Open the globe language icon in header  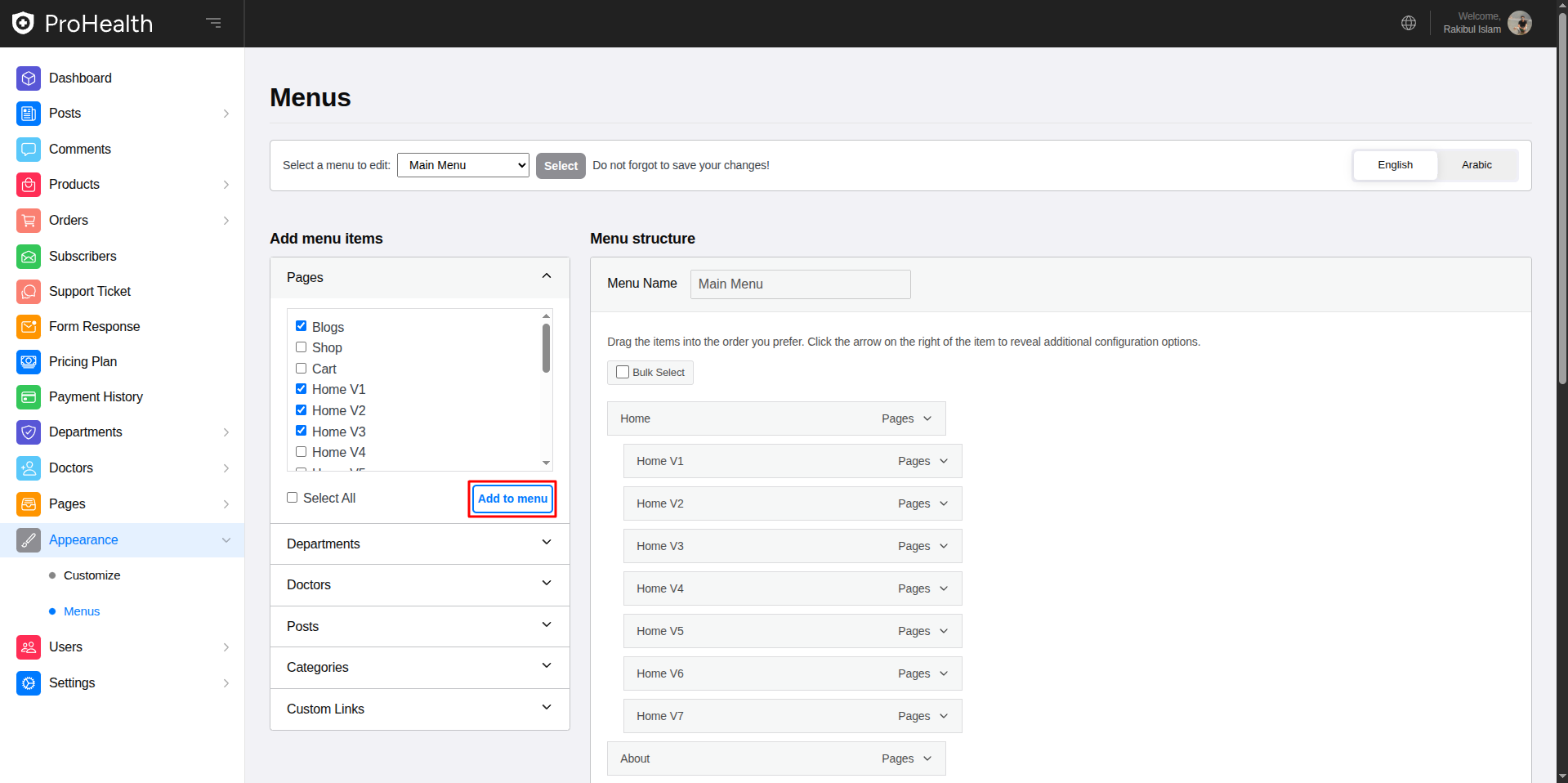point(1409,23)
